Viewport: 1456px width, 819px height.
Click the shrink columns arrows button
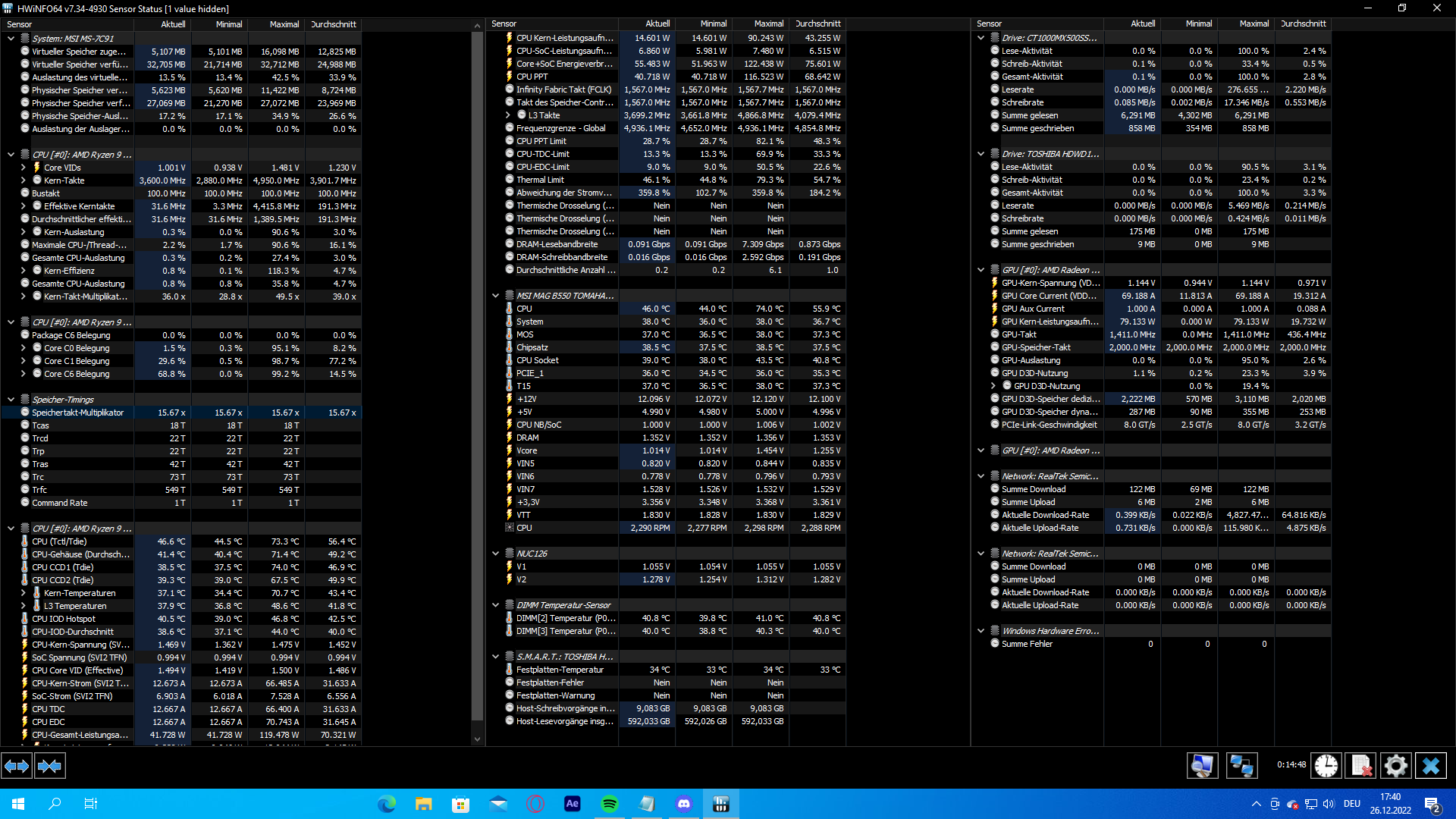[49, 766]
